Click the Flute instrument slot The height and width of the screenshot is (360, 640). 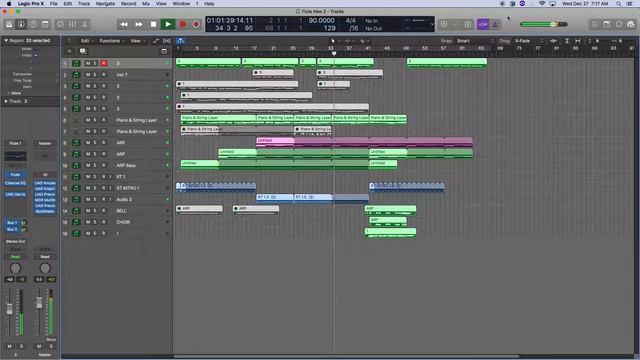point(16,174)
